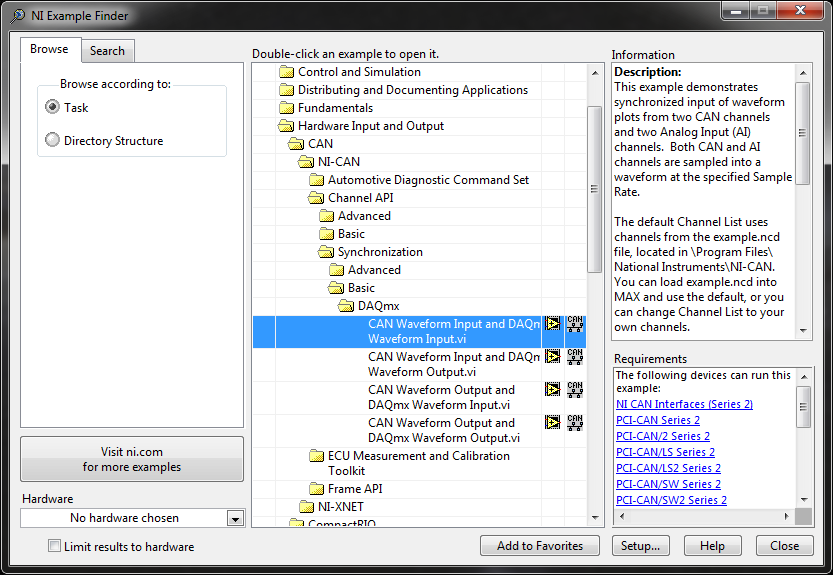Click the CAN icon beside CAN Waveform Input and DAQmx Waveform Output.vi

click(575, 357)
